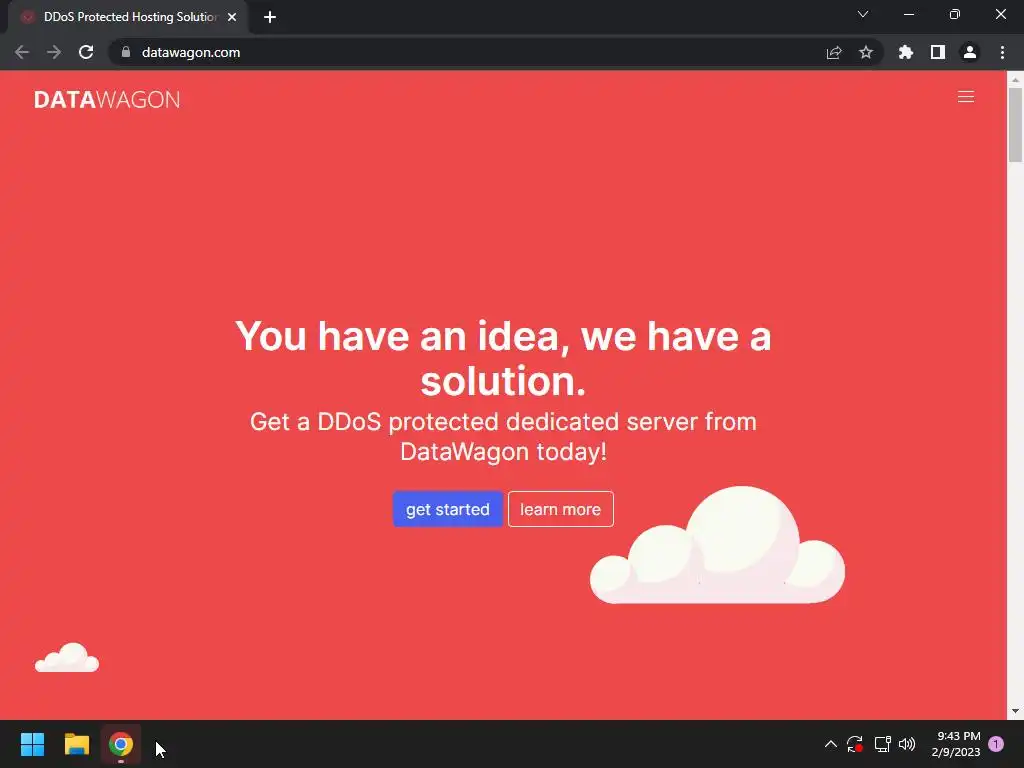Restore down the Chrome window
Image resolution: width=1024 pixels, height=768 pixels.
click(955, 14)
